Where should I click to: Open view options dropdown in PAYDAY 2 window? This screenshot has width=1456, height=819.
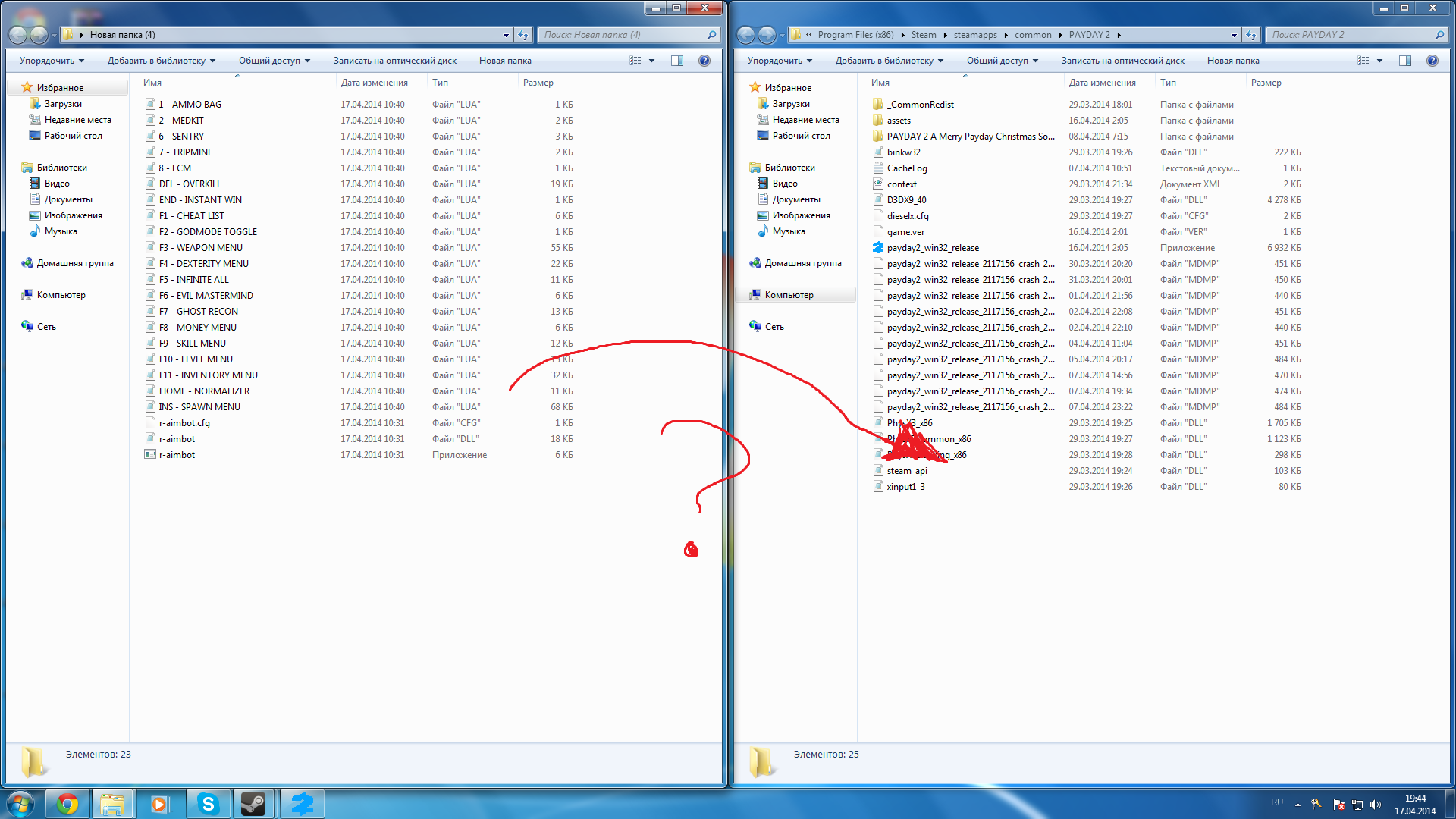coord(1380,61)
